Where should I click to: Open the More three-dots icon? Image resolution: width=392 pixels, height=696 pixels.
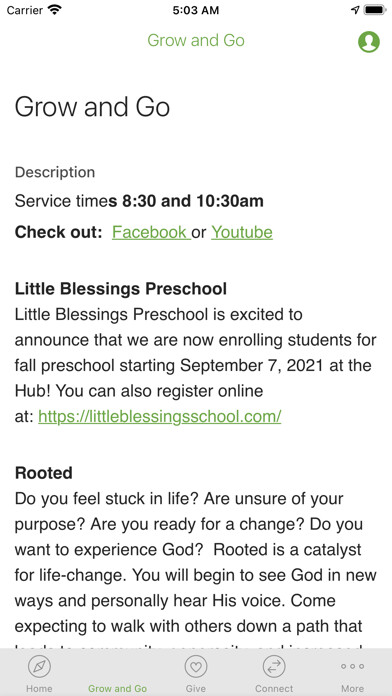click(x=352, y=666)
